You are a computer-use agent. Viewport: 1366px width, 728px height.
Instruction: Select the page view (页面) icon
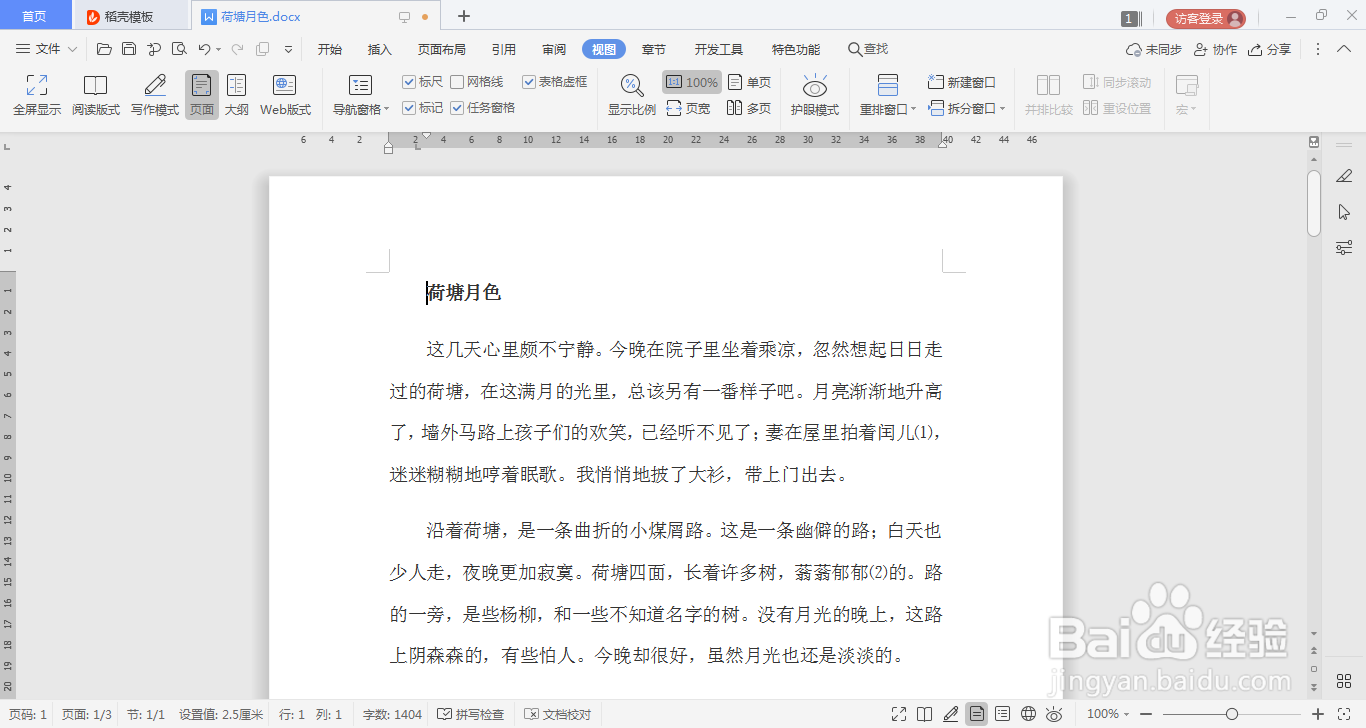point(202,95)
